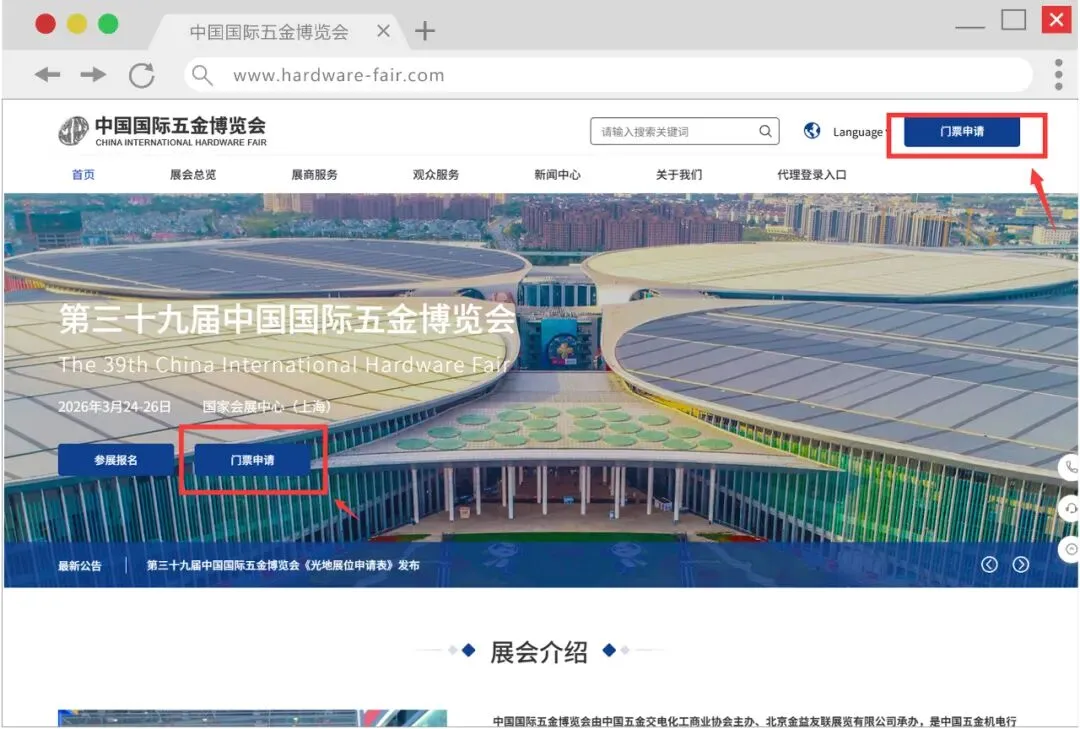Viewport: 1080px width, 729px height.
Task: Click the 门票申请 button in the header
Action: [x=961, y=132]
